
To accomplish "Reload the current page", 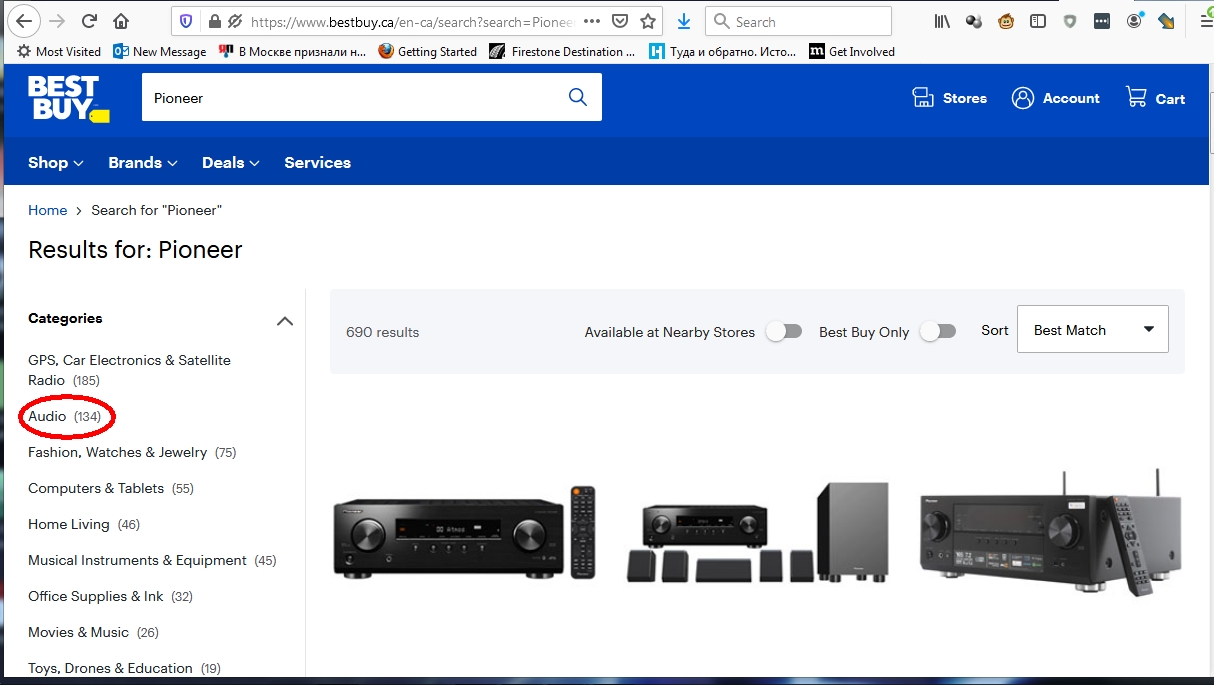I will 89,21.
